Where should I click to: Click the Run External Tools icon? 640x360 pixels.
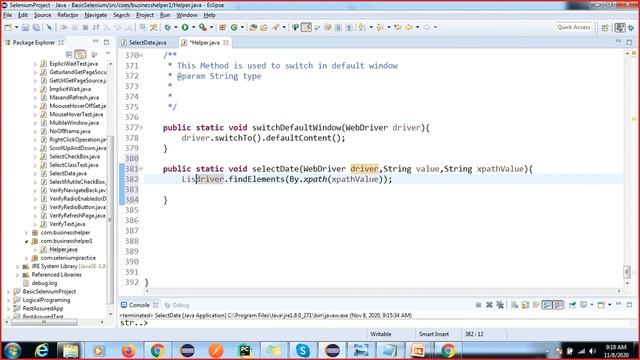[203, 27]
